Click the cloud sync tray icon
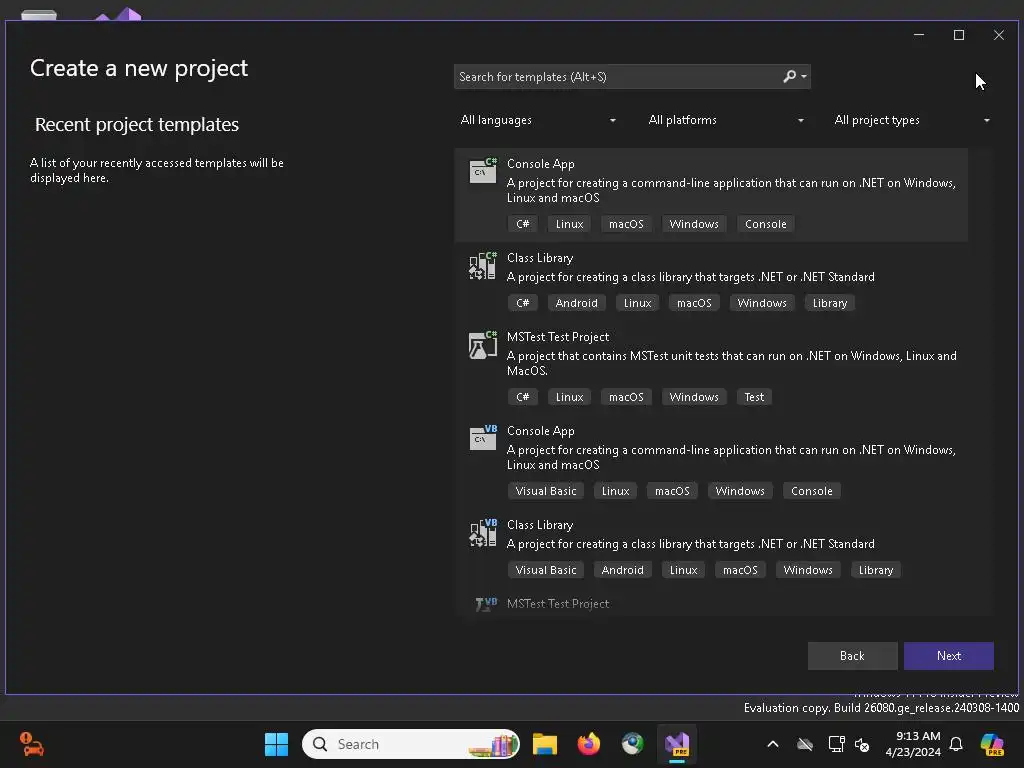Image resolution: width=1024 pixels, height=768 pixels. pos(805,744)
